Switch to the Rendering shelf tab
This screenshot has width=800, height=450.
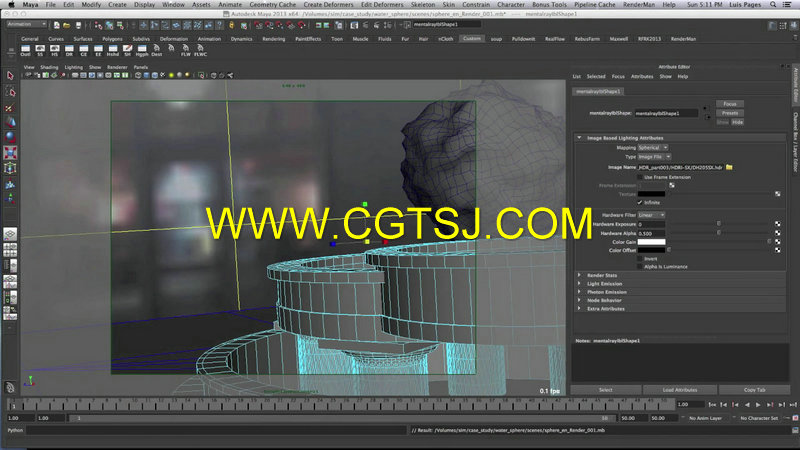[273, 39]
